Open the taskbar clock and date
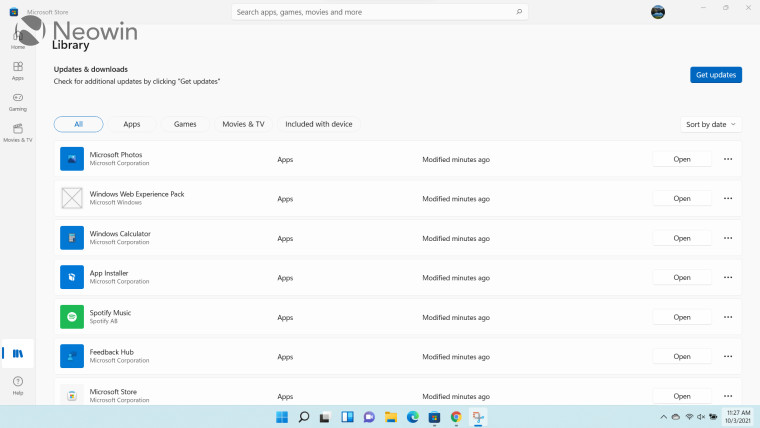This screenshot has height=428, width=760. click(738, 417)
